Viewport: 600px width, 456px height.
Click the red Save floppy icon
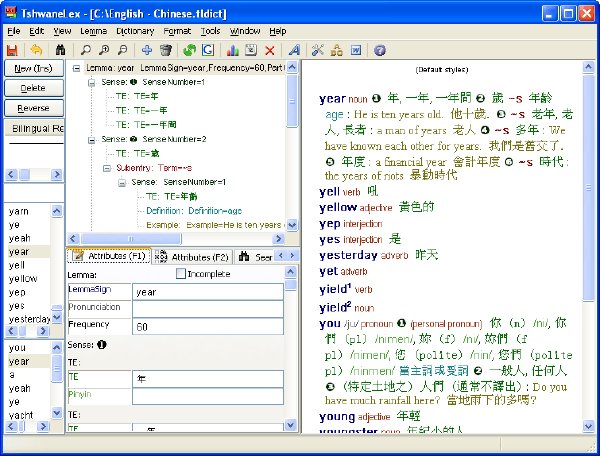12,50
